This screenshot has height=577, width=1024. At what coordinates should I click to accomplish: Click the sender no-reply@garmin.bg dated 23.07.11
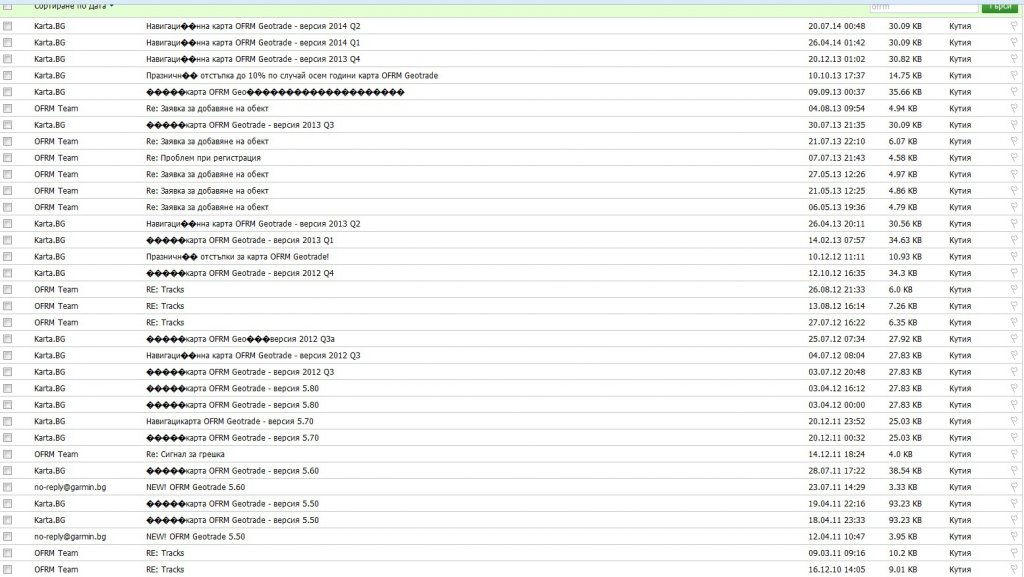pos(70,487)
